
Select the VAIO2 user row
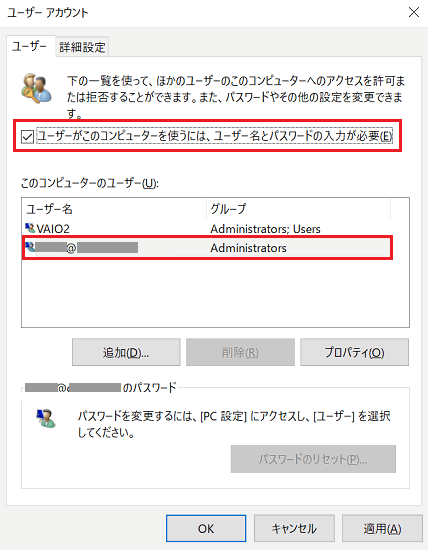click(x=207, y=229)
